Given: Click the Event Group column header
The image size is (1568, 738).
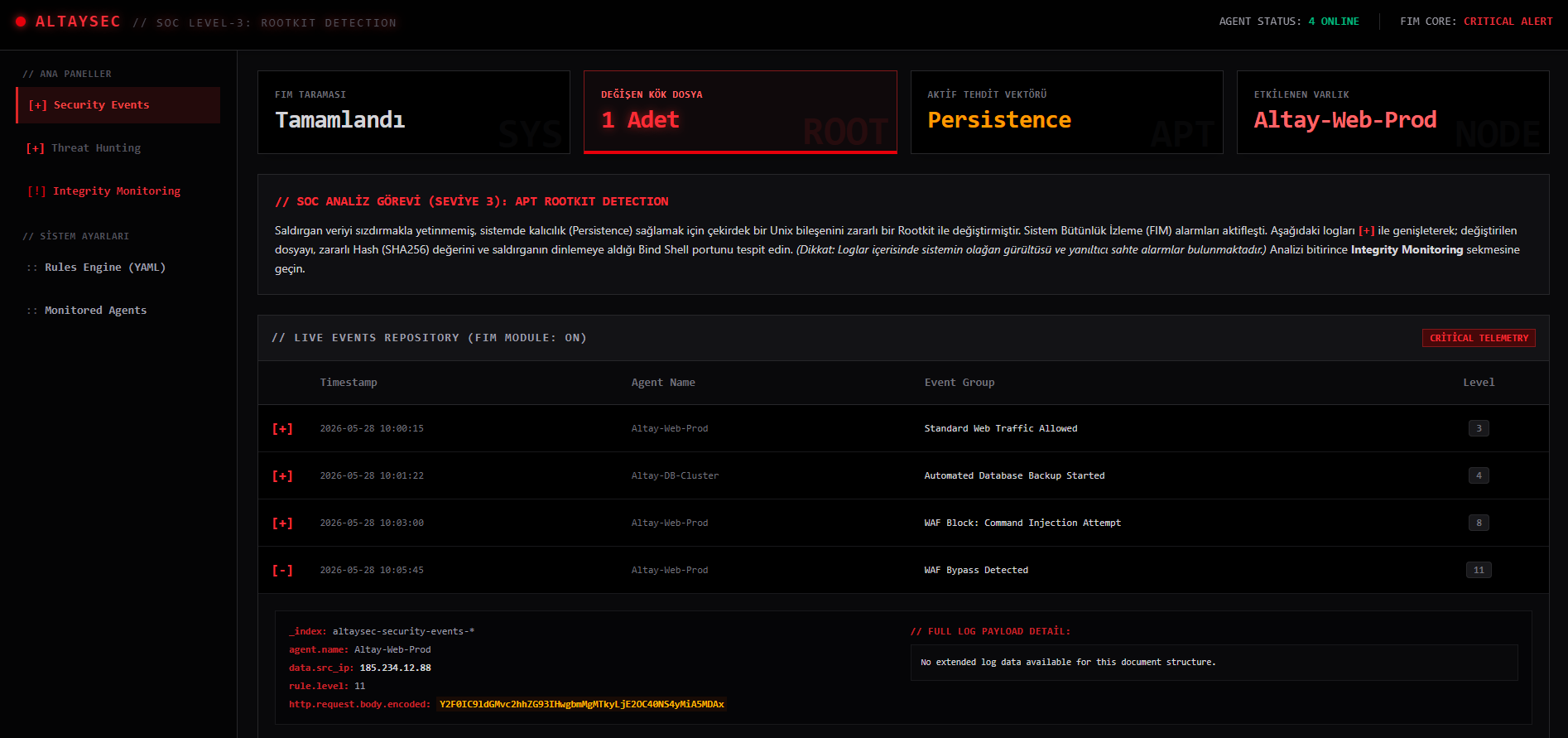Looking at the screenshot, I should click(x=960, y=383).
